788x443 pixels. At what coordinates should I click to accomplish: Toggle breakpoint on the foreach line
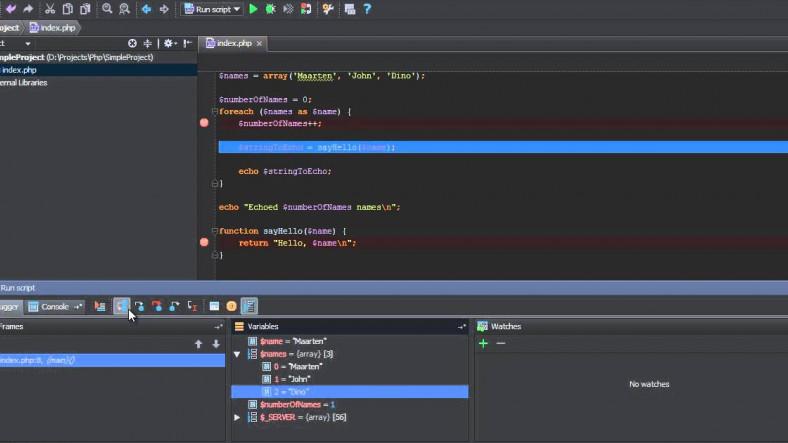[204, 123]
